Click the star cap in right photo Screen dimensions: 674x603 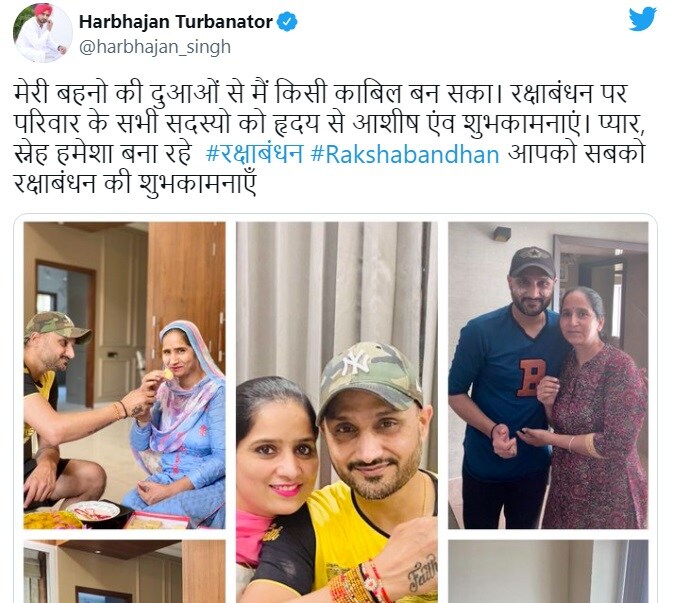coord(532,260)
